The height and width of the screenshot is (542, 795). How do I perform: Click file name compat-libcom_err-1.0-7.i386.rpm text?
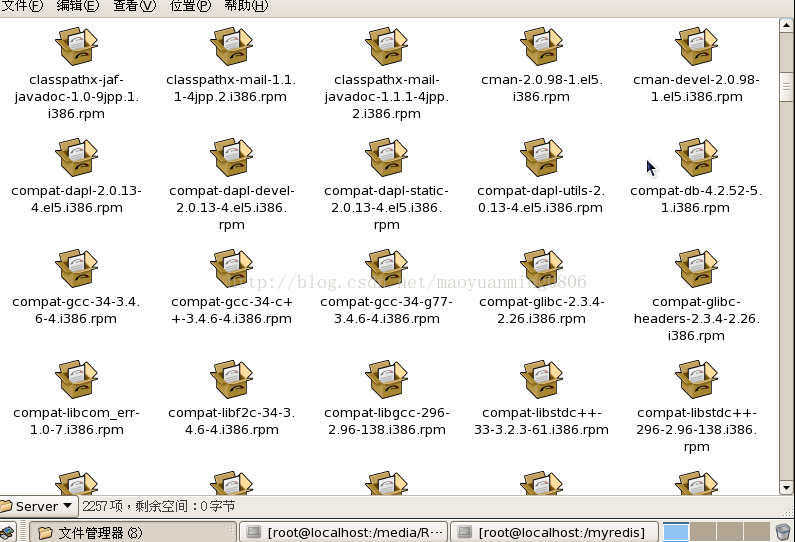point(77,421)
